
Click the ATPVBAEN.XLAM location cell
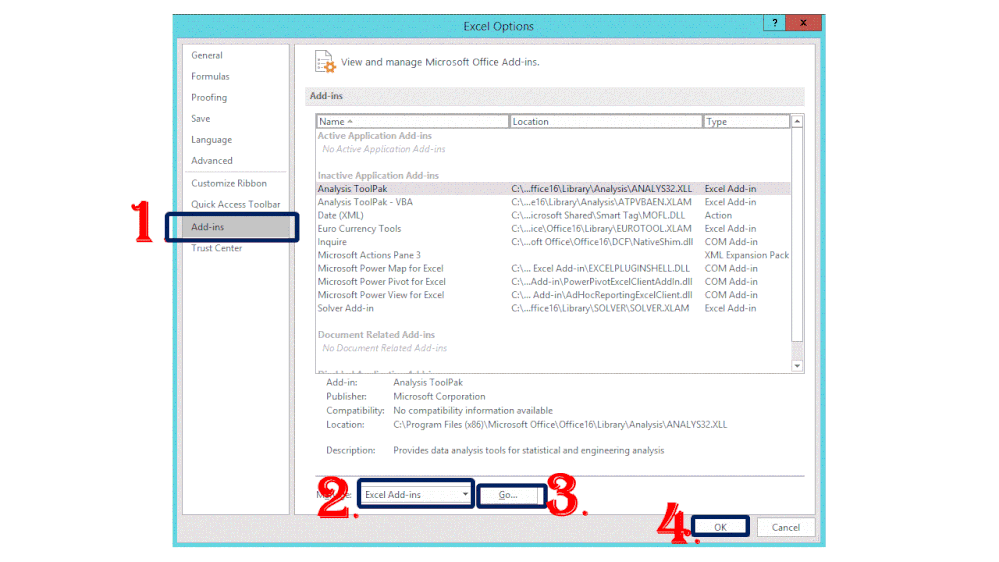[601, 202]
